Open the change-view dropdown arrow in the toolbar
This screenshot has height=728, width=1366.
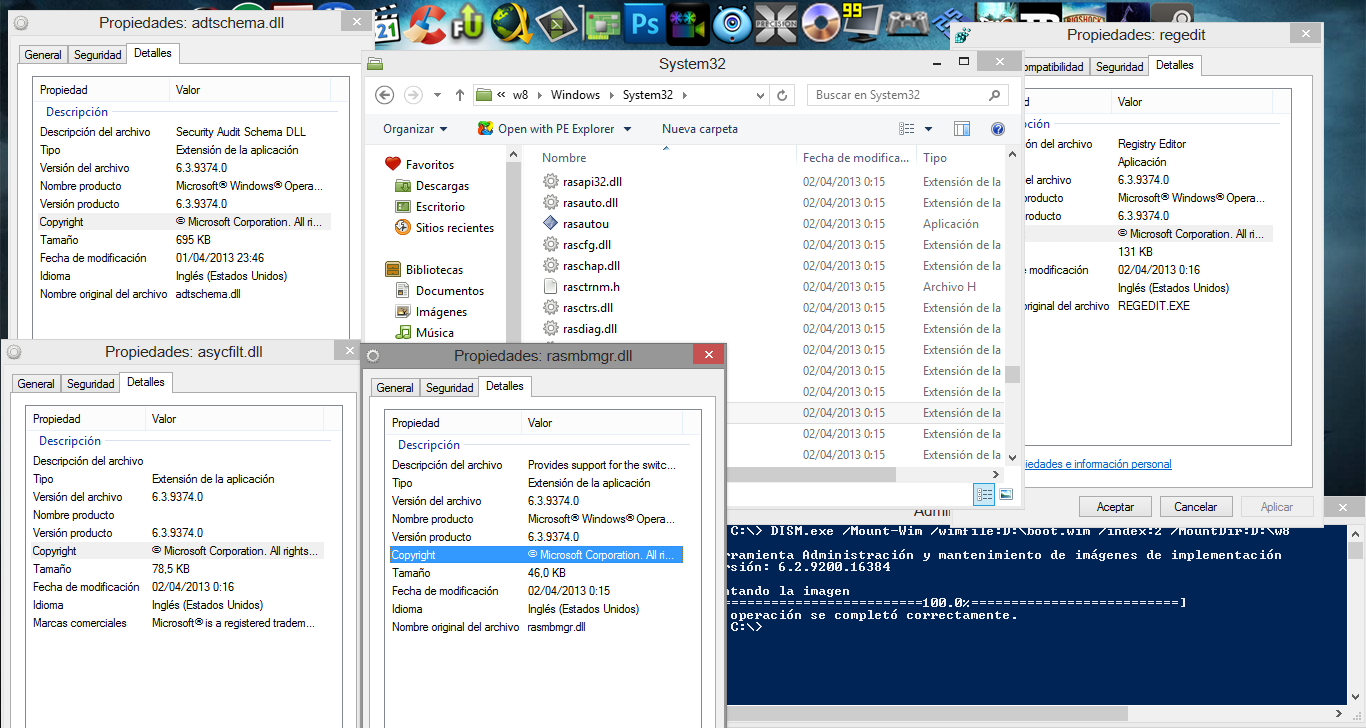(x=926, y=128)
